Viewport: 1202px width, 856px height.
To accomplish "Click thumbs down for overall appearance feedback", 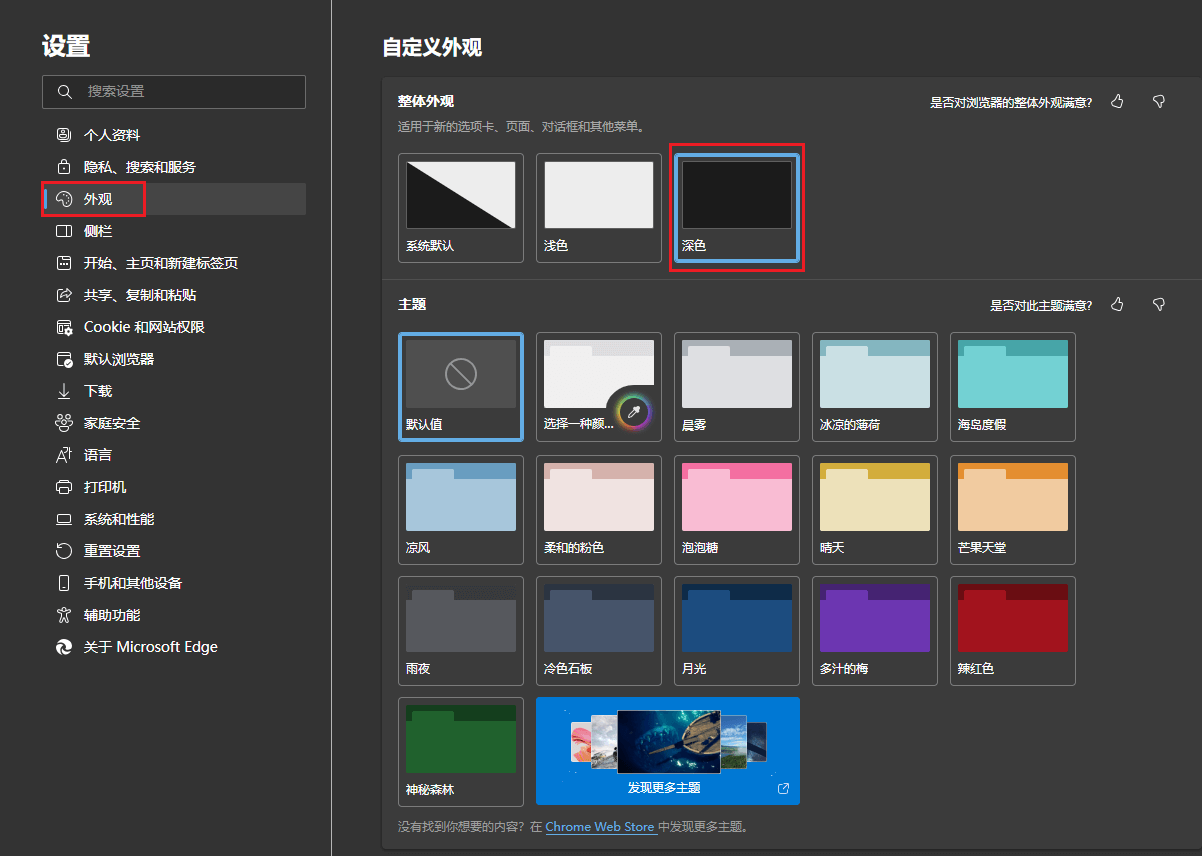I will [1159, 102].
